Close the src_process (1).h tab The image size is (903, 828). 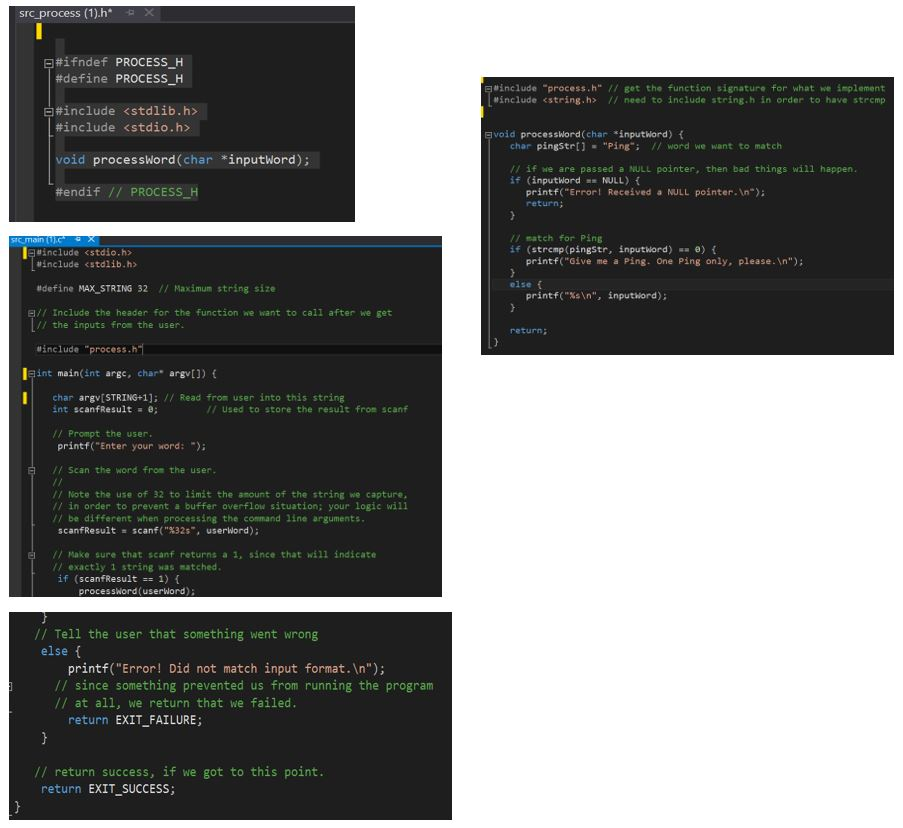click(149, 13)
